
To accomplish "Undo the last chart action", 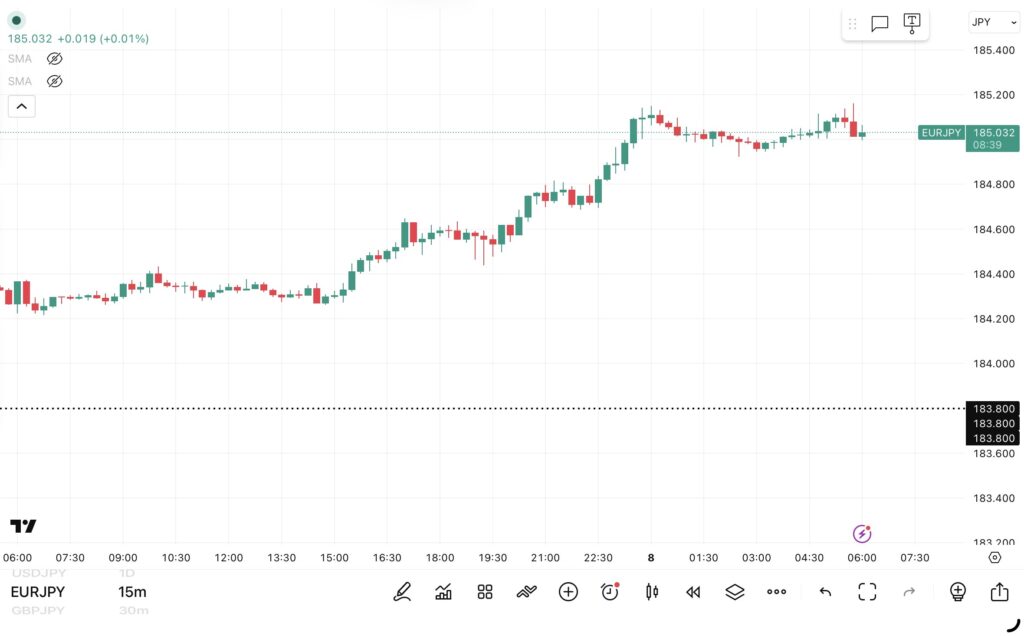I will coord(825,591).
